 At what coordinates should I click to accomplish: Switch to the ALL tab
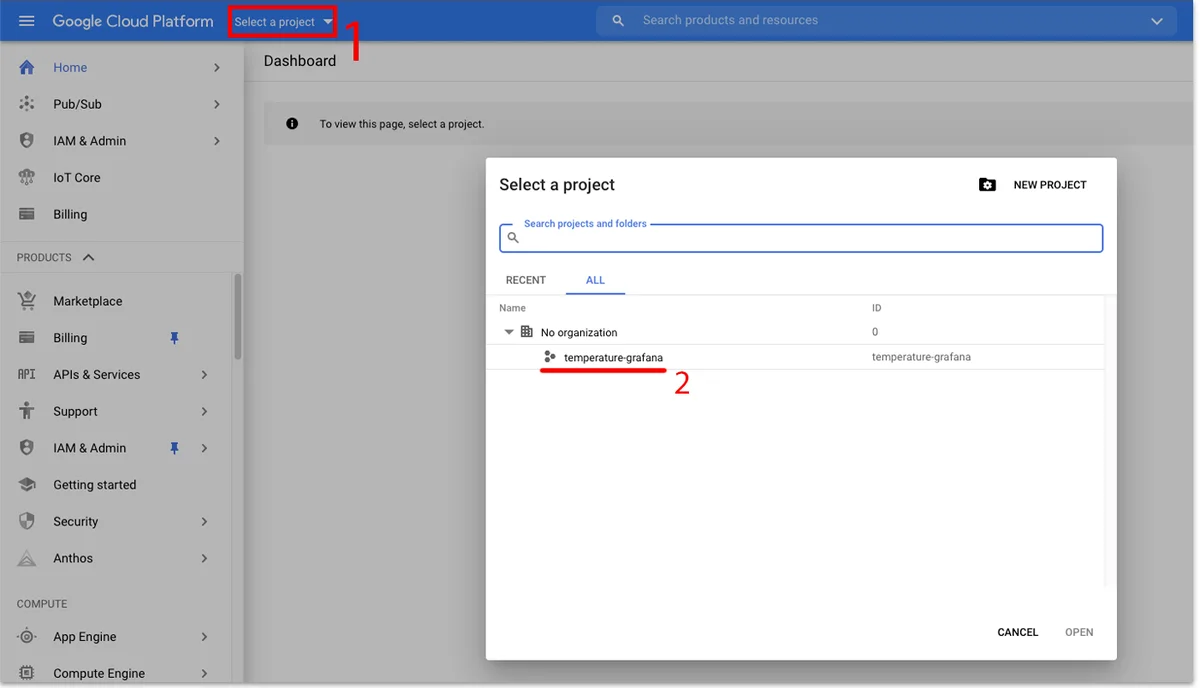tap(595, 280)
